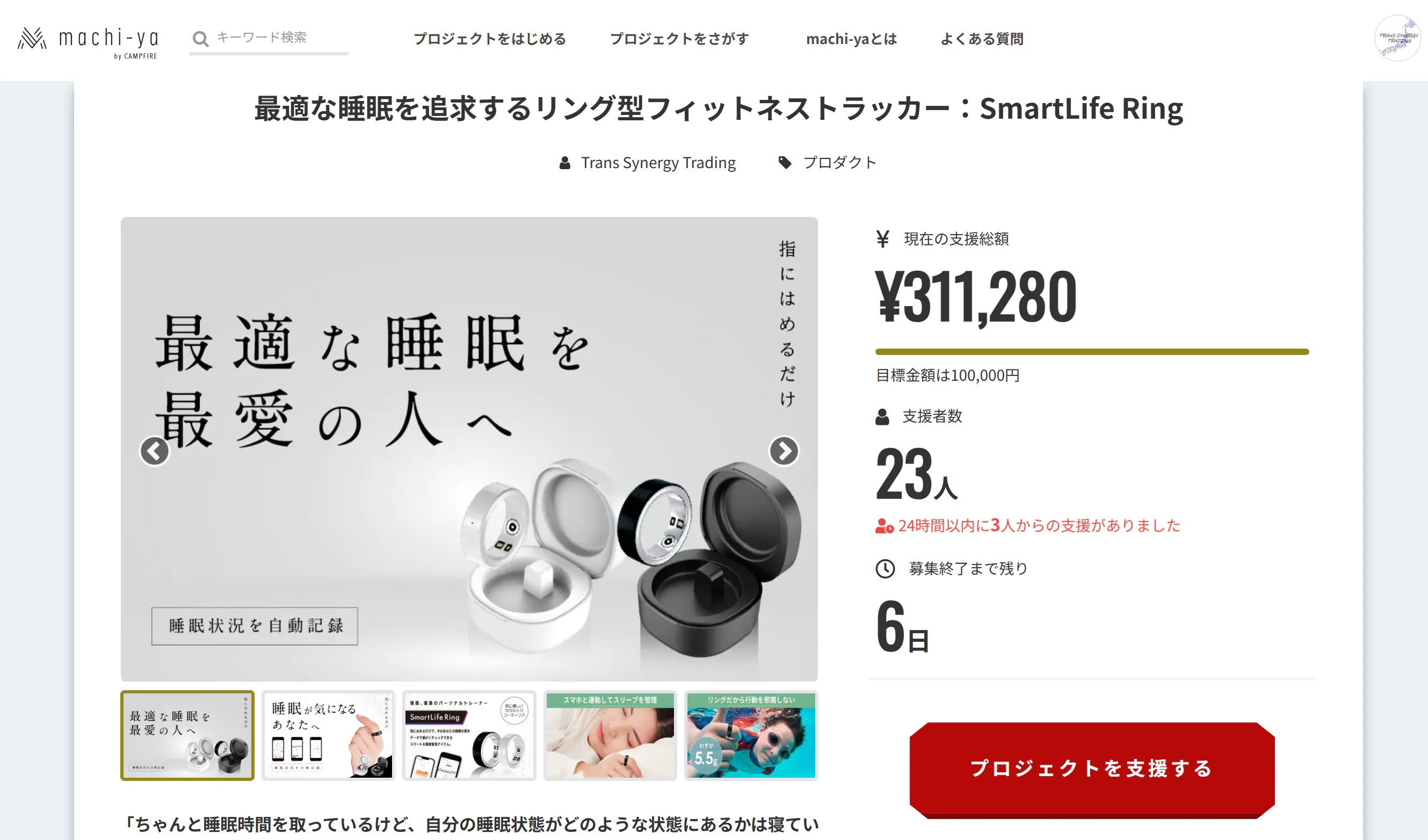The width and height of the screenshot is (1428, 840).
Task: Open プロジェクトをさがす menu item
Action: [x=679, y=39]
